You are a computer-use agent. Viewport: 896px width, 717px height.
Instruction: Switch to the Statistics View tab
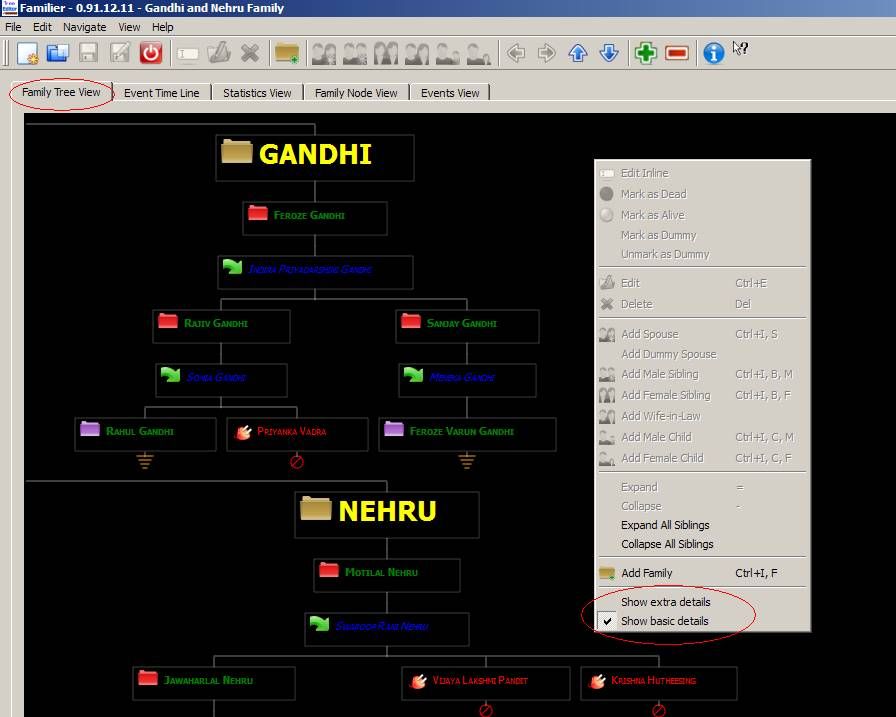(257, 92)
